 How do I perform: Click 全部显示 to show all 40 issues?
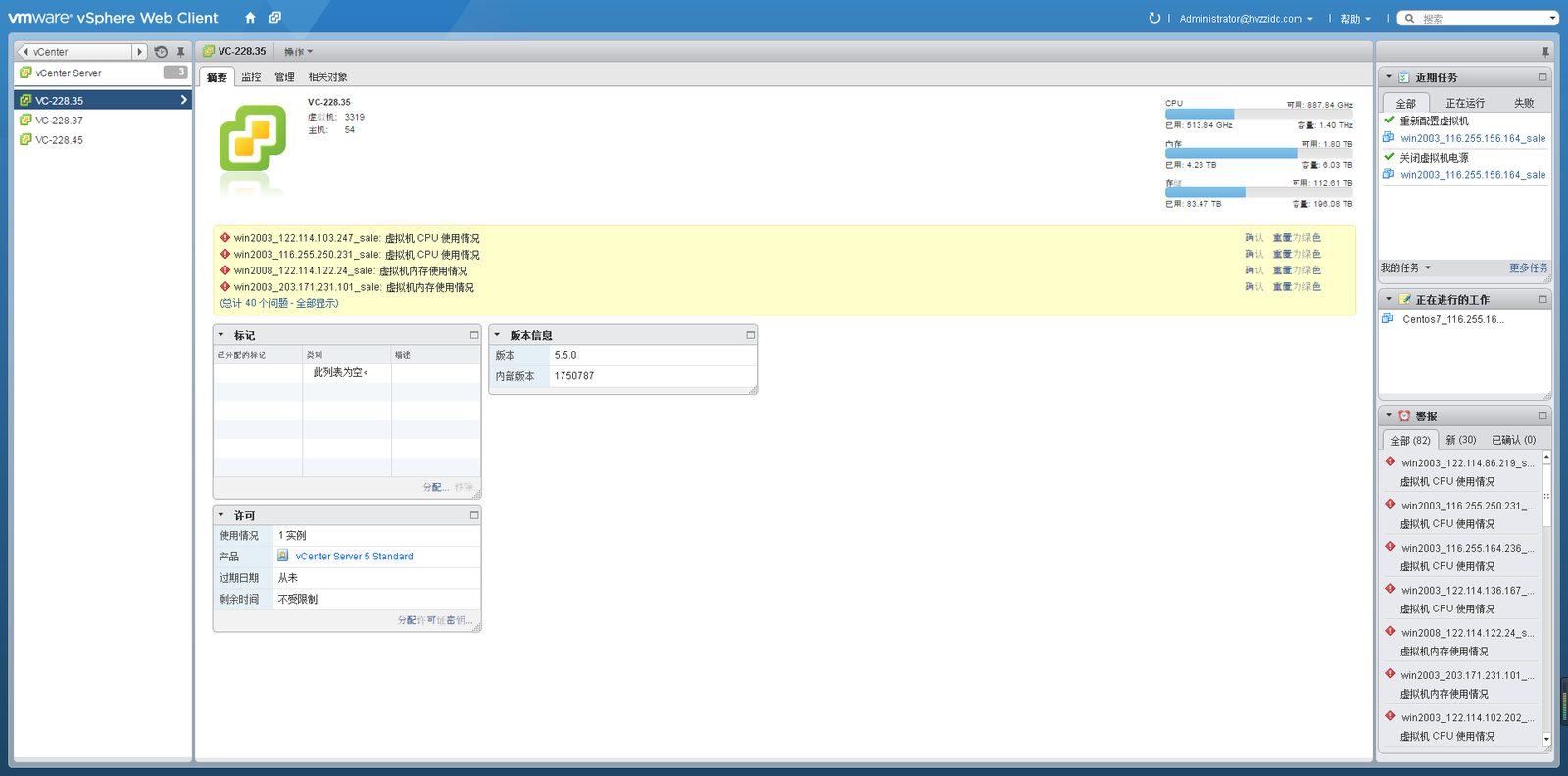pos(316,303)
